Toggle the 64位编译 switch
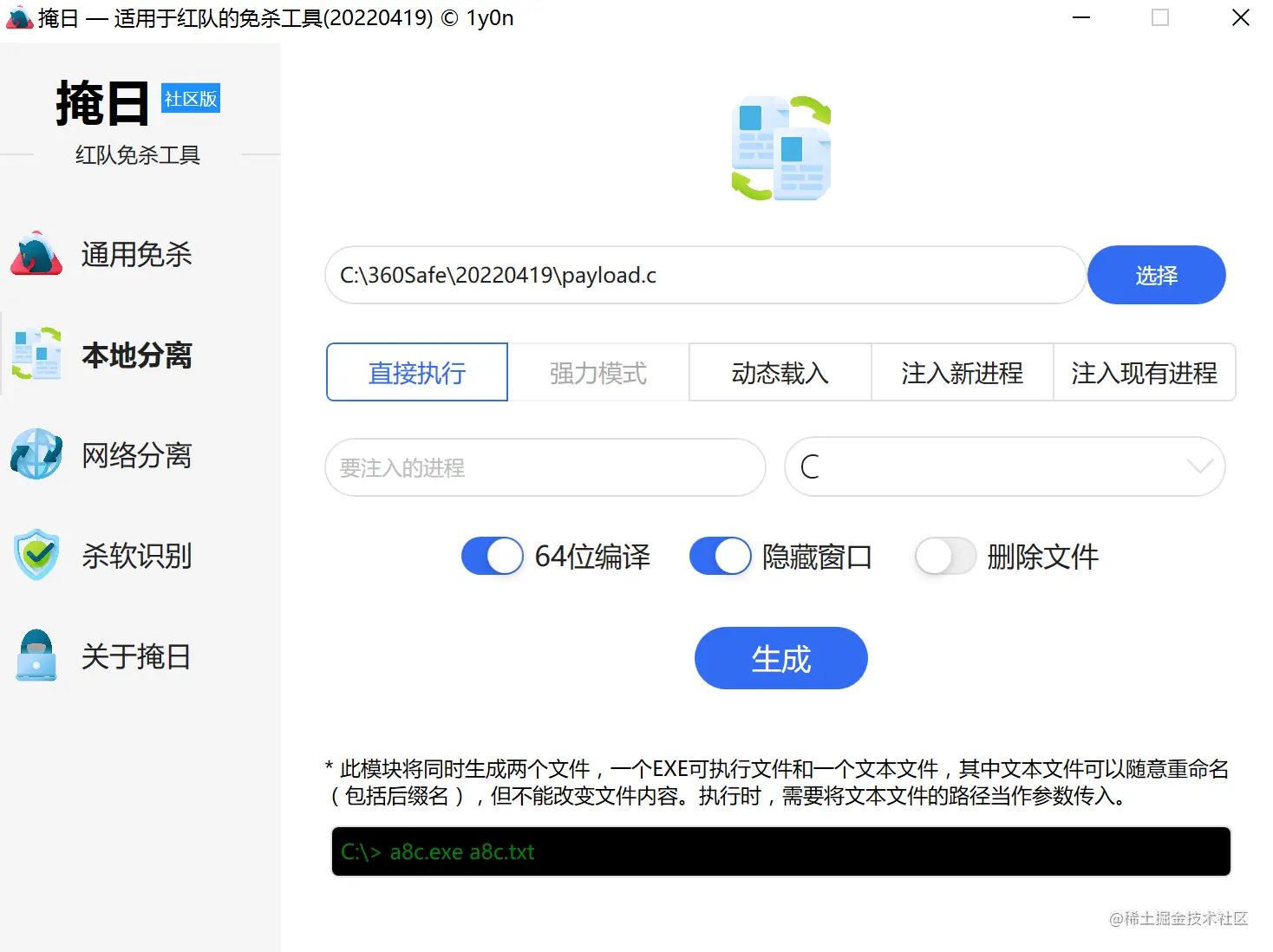This screenshot has width=1273, height=952. click(492, 556)
